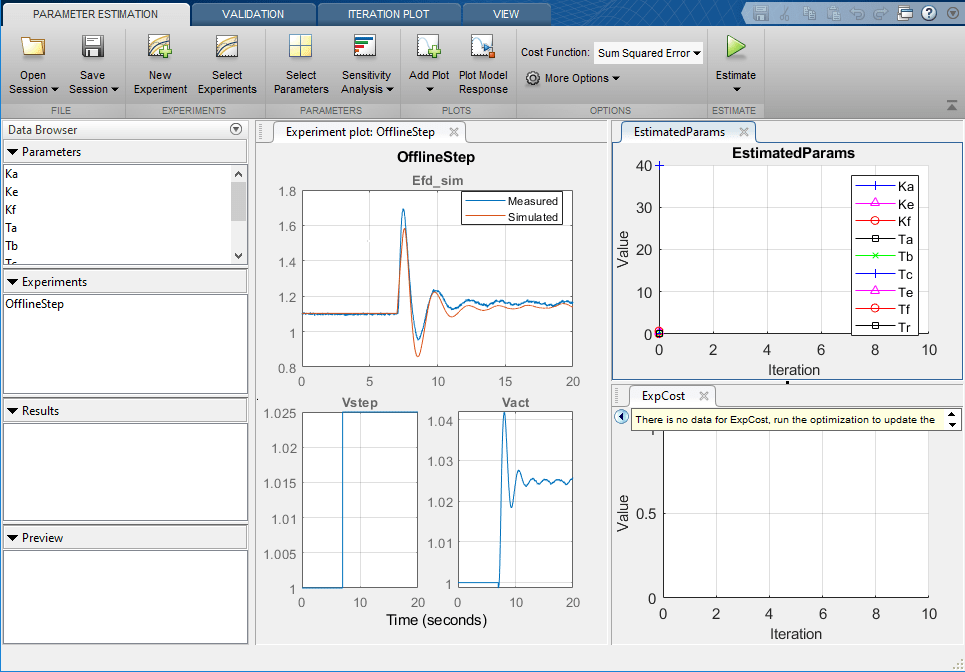Switch to the Iteration Plot tab
The image size is (965, 672).
tap(389, 14)
